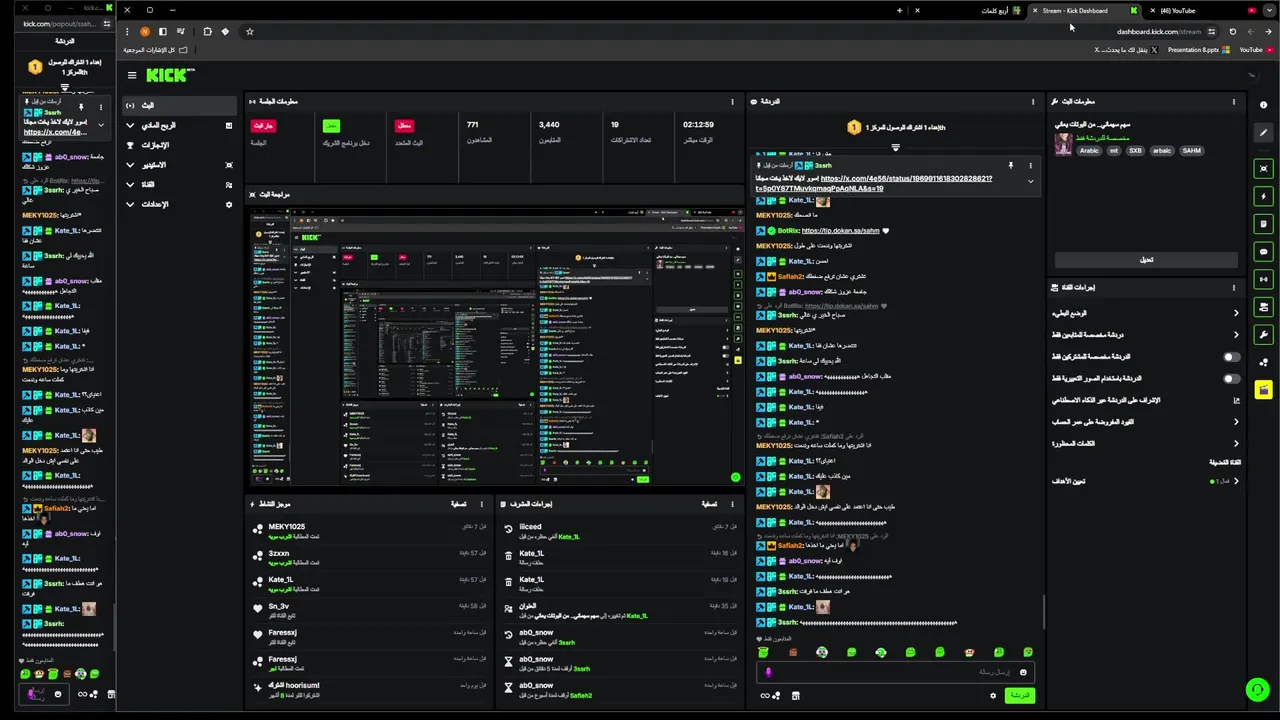Click the 3zxxn entry in activity feed
This screenshot has height=720, width=1280.
click(370, 557)
